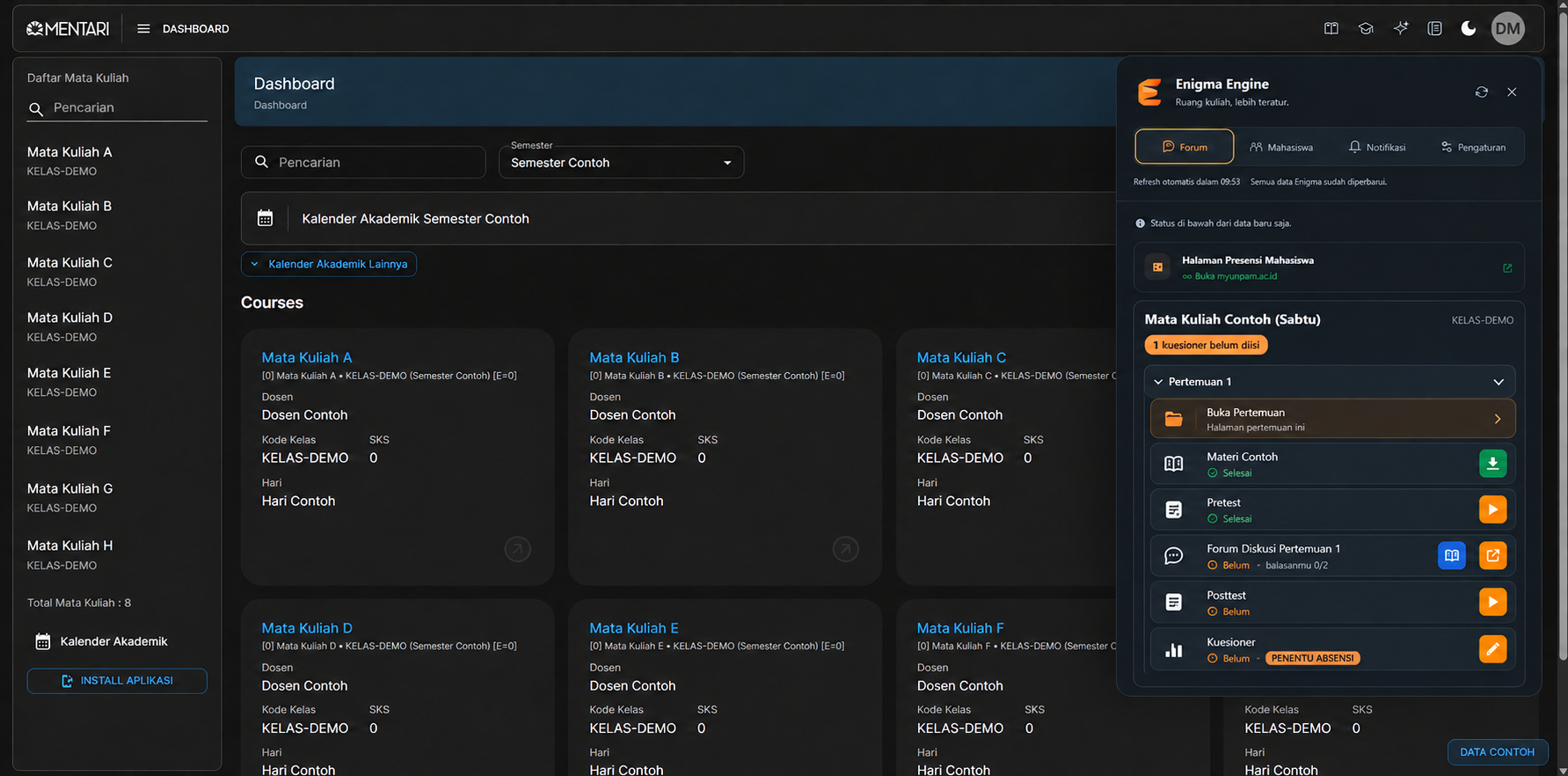Open Mata Kuliah C card title
This screenshot has width=1568, height=776.
pos(961,358)
